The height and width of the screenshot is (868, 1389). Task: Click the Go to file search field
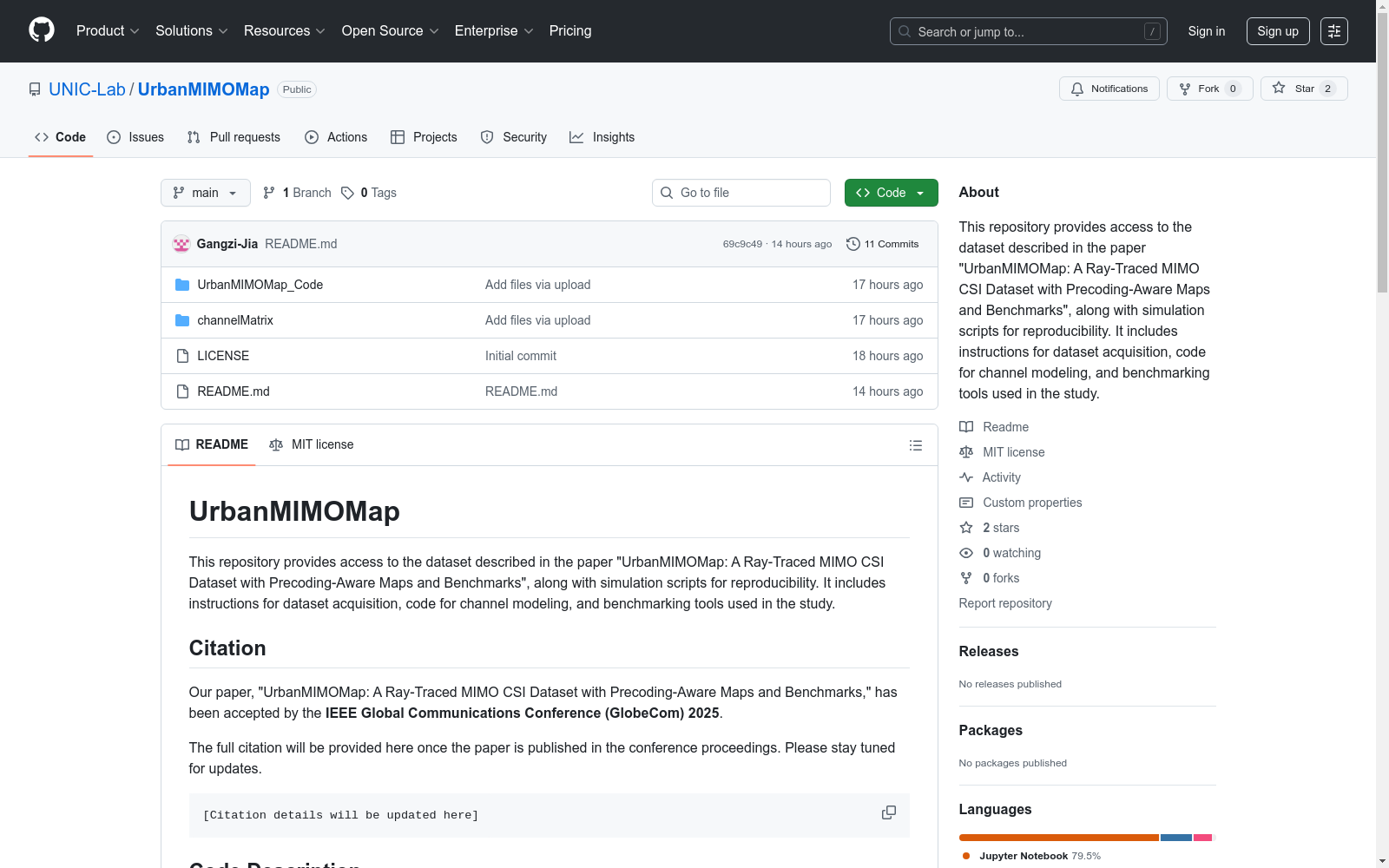pyautogui.click(x=741, y=193)
